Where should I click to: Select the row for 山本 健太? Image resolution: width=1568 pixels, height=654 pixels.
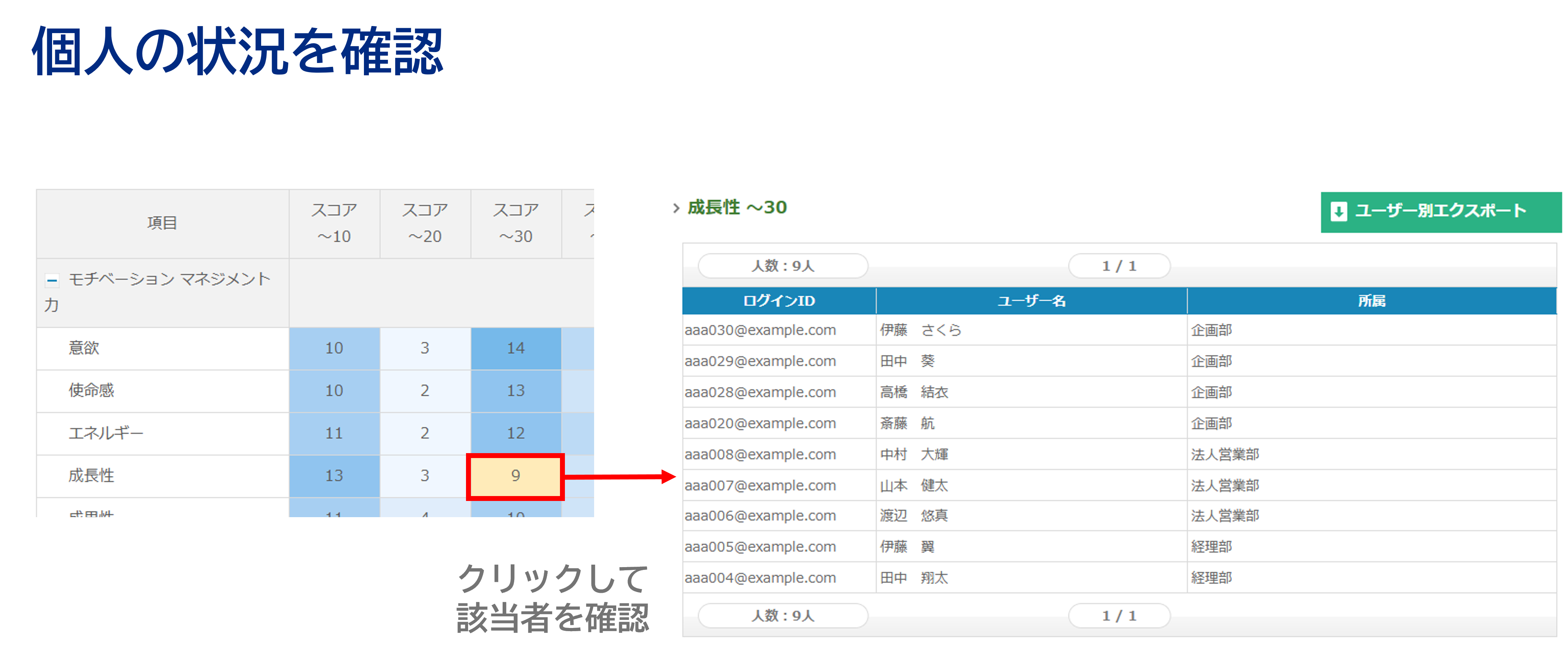(x=1119, y=485)
